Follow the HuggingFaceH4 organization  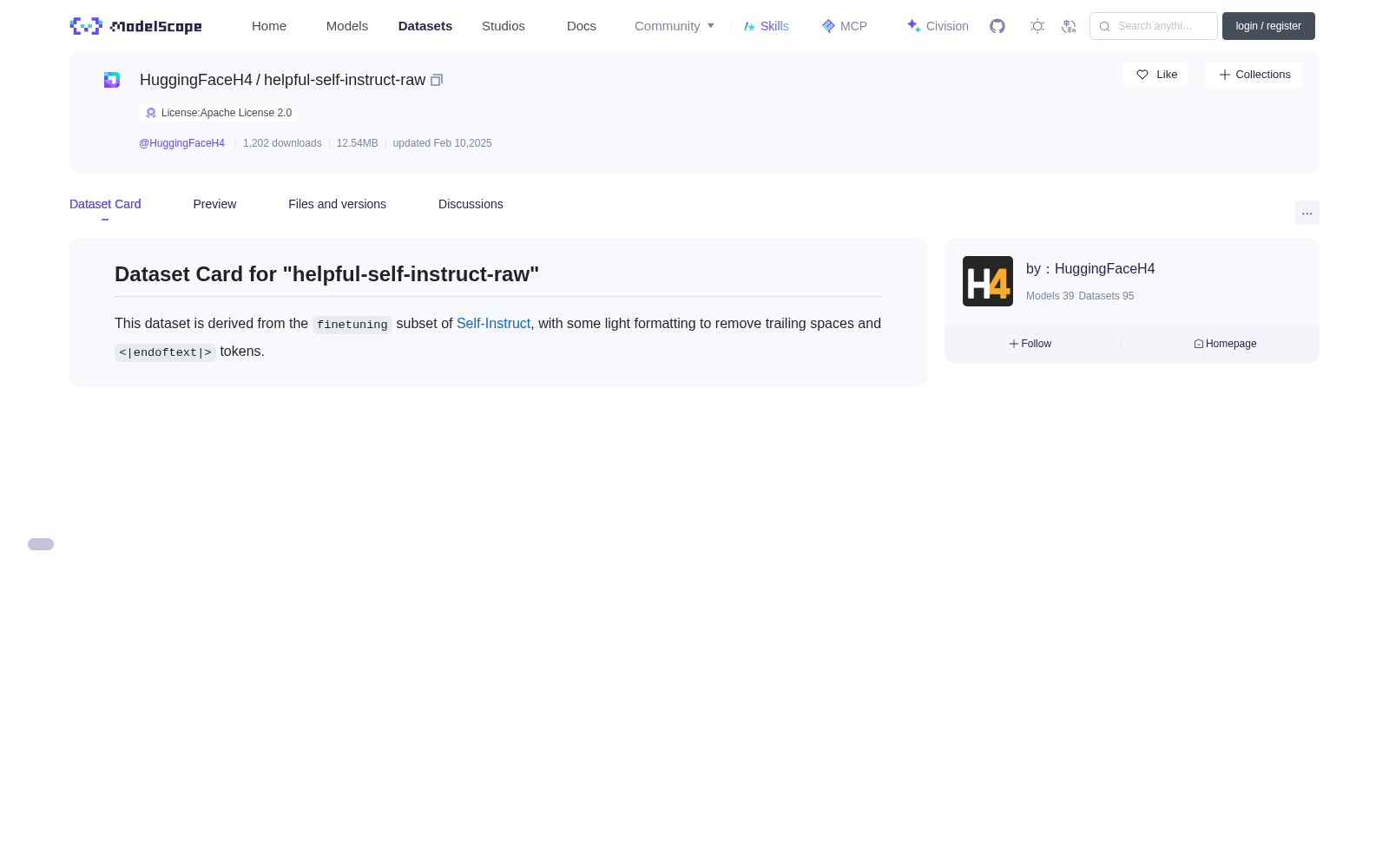1030,344
